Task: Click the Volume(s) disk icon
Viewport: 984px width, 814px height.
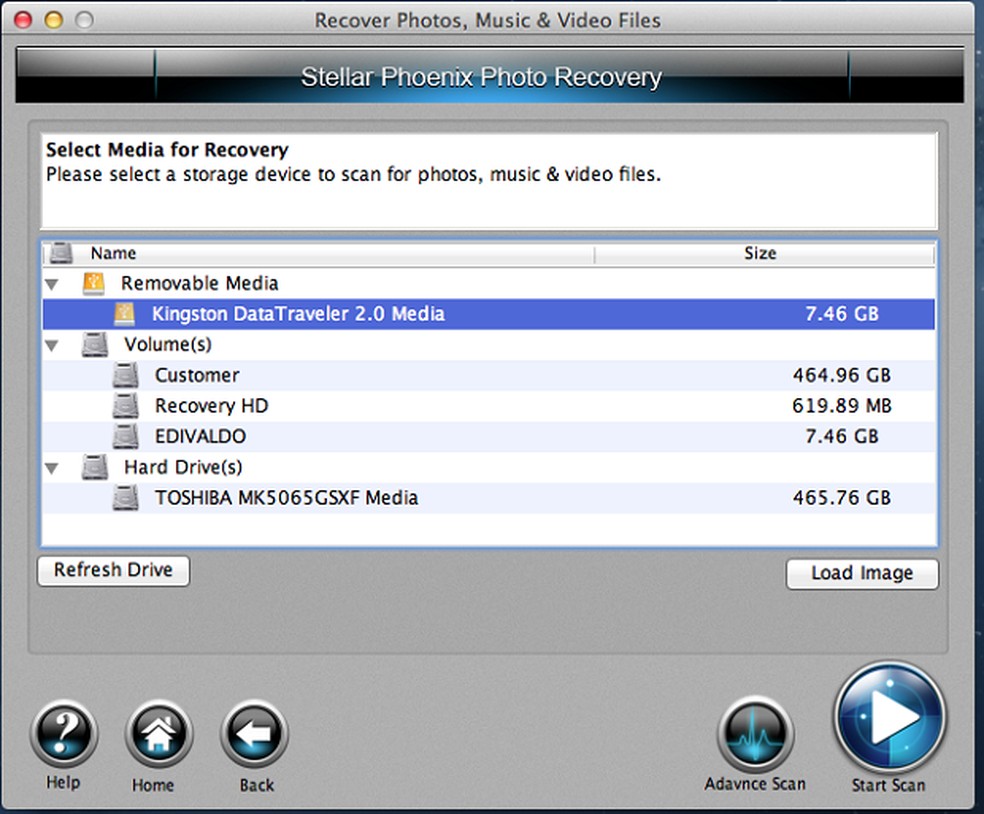Action: tap(95, 345)
